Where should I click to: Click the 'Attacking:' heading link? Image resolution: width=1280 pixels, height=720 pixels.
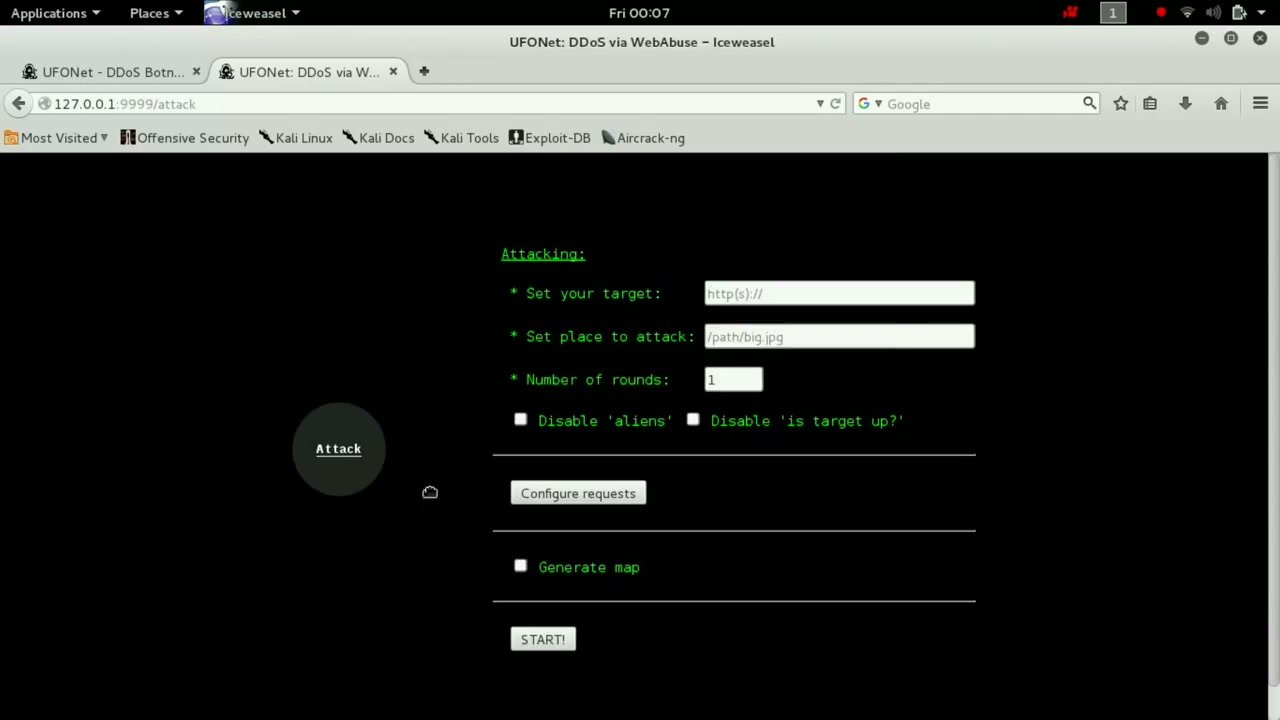(543, 254)
